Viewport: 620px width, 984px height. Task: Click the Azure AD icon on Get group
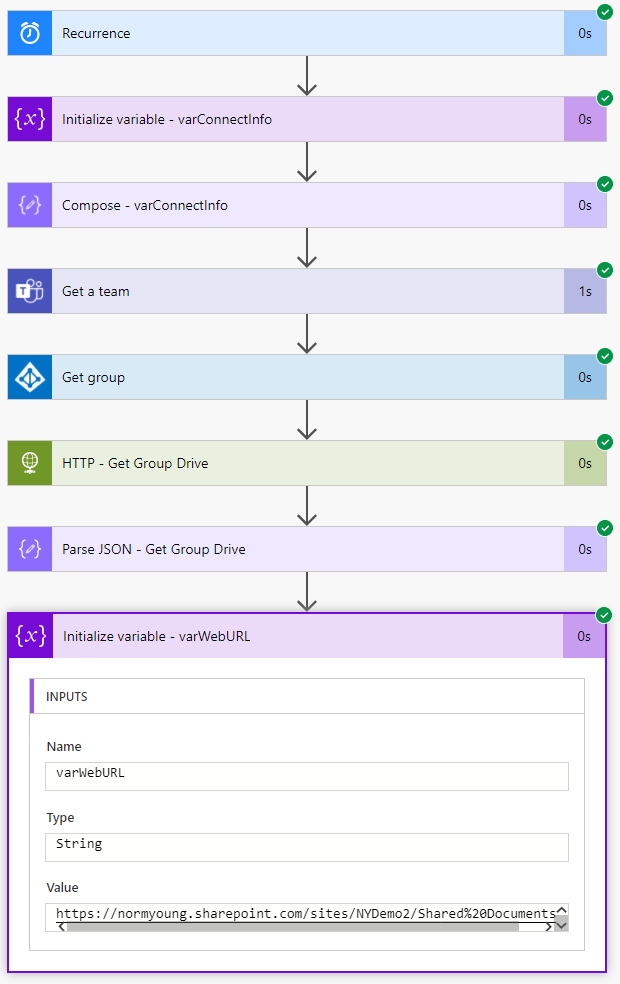pos(30,377)
